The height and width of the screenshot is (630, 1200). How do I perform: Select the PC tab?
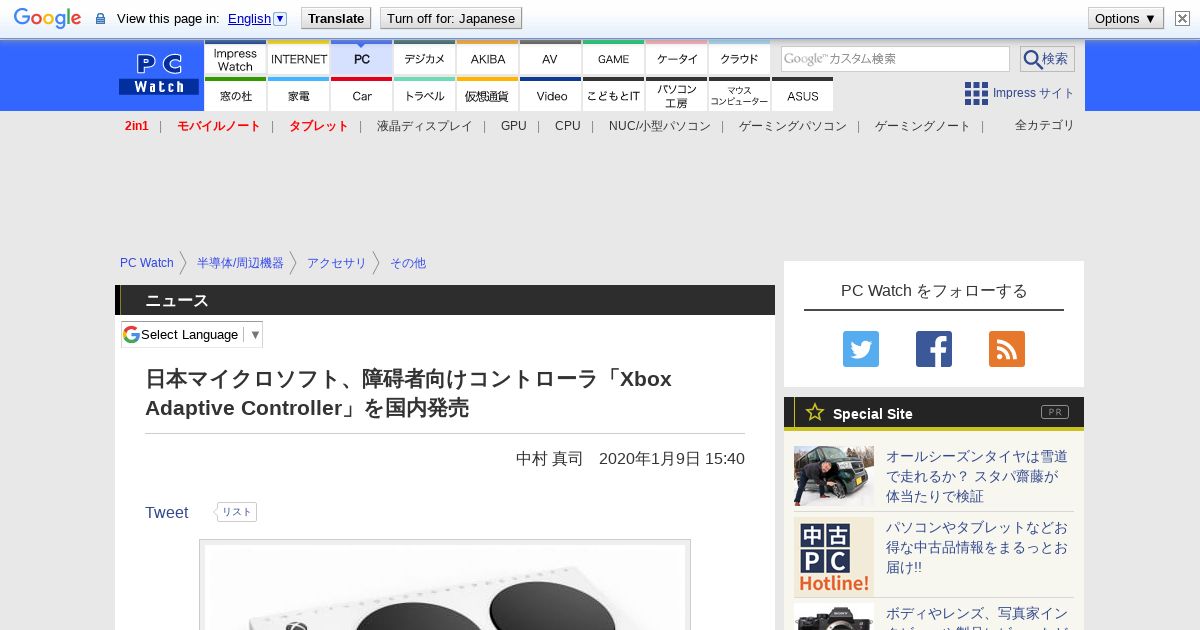362,59
